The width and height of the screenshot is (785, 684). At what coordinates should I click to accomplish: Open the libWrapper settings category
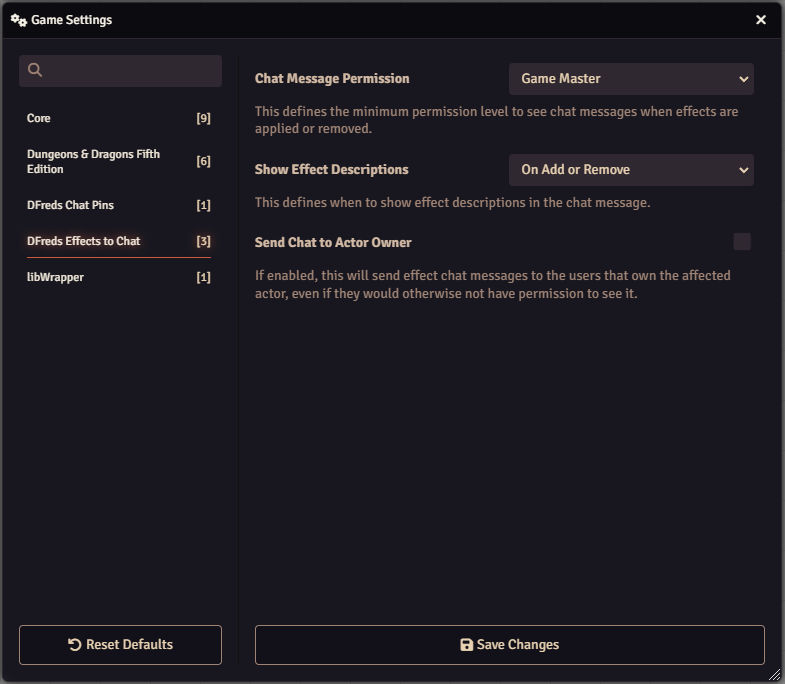coord(55,277)
